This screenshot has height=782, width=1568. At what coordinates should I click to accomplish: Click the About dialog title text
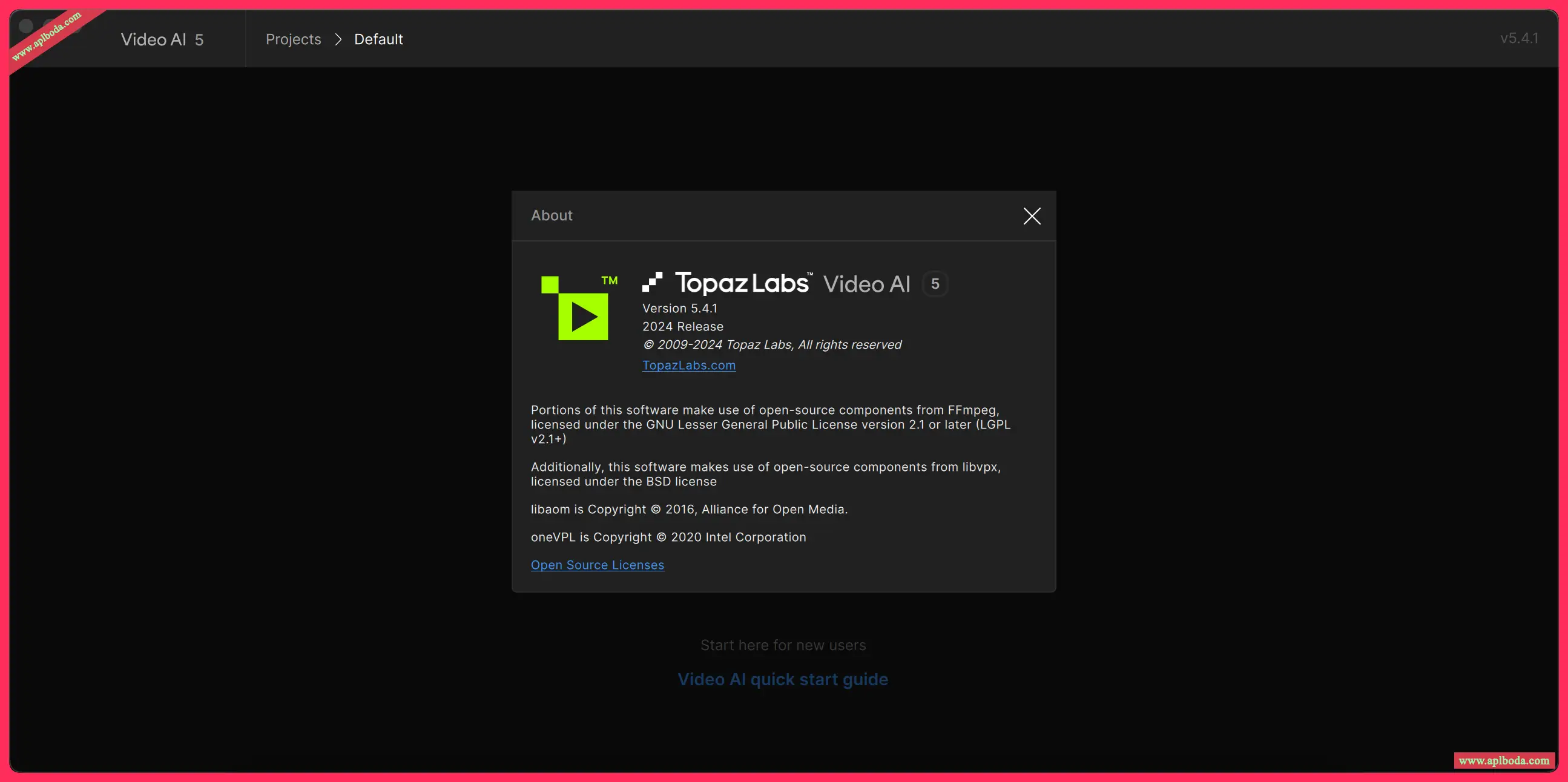click(552, 215)
